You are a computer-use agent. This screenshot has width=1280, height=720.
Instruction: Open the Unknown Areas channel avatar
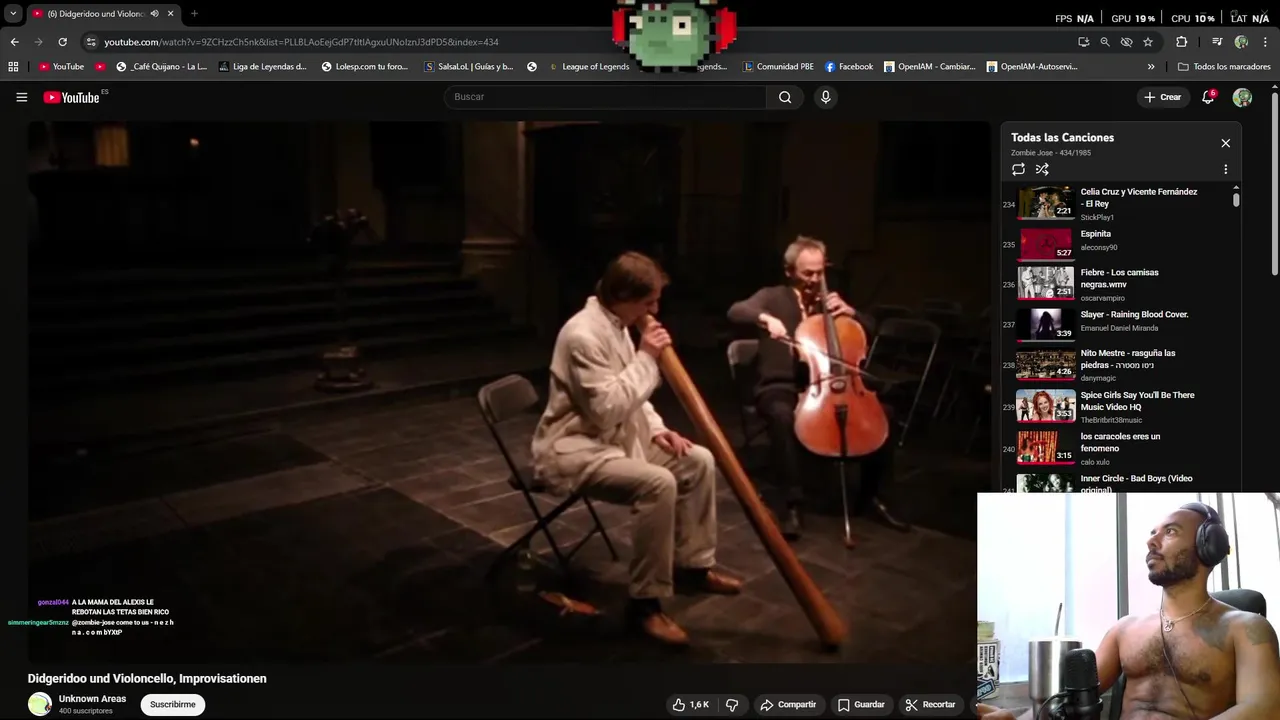(x=40, y=704)
